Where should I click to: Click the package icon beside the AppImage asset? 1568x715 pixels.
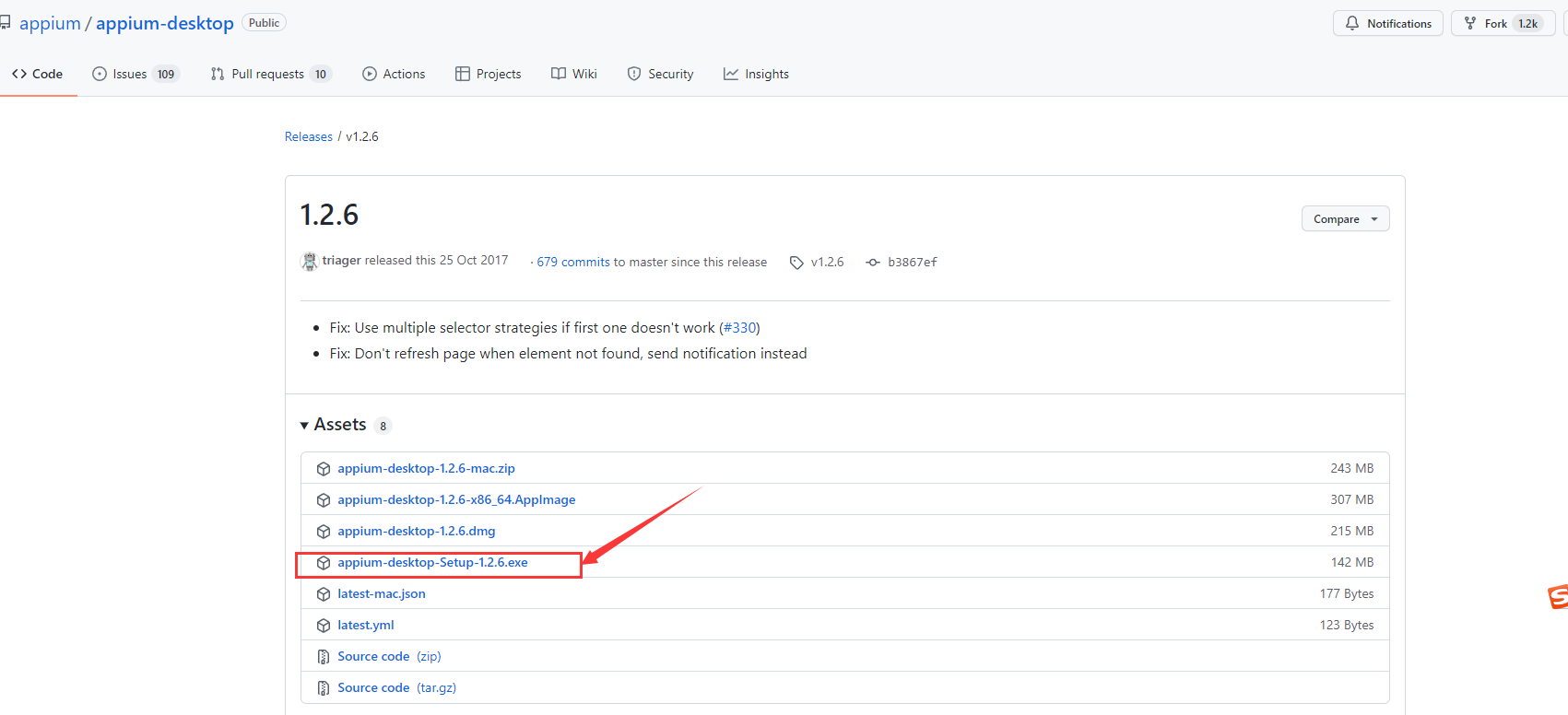coord(324,500)
